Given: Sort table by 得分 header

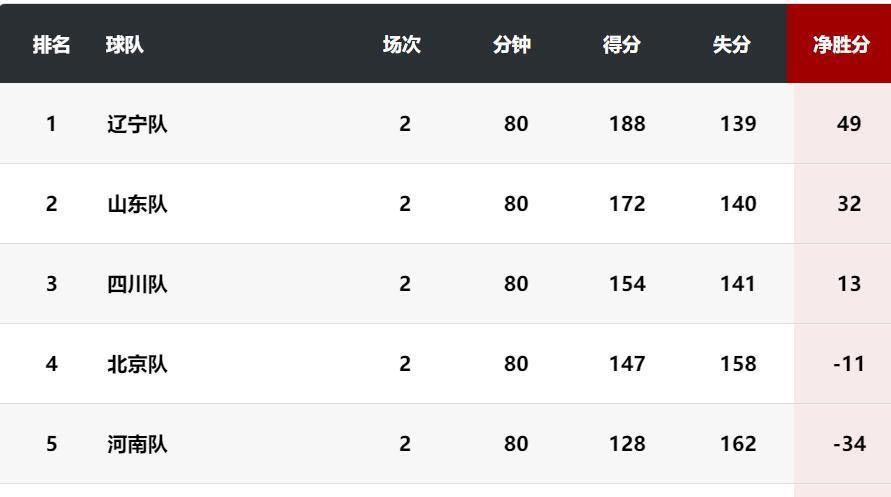Looking at the screenshot, I should 622,44.
